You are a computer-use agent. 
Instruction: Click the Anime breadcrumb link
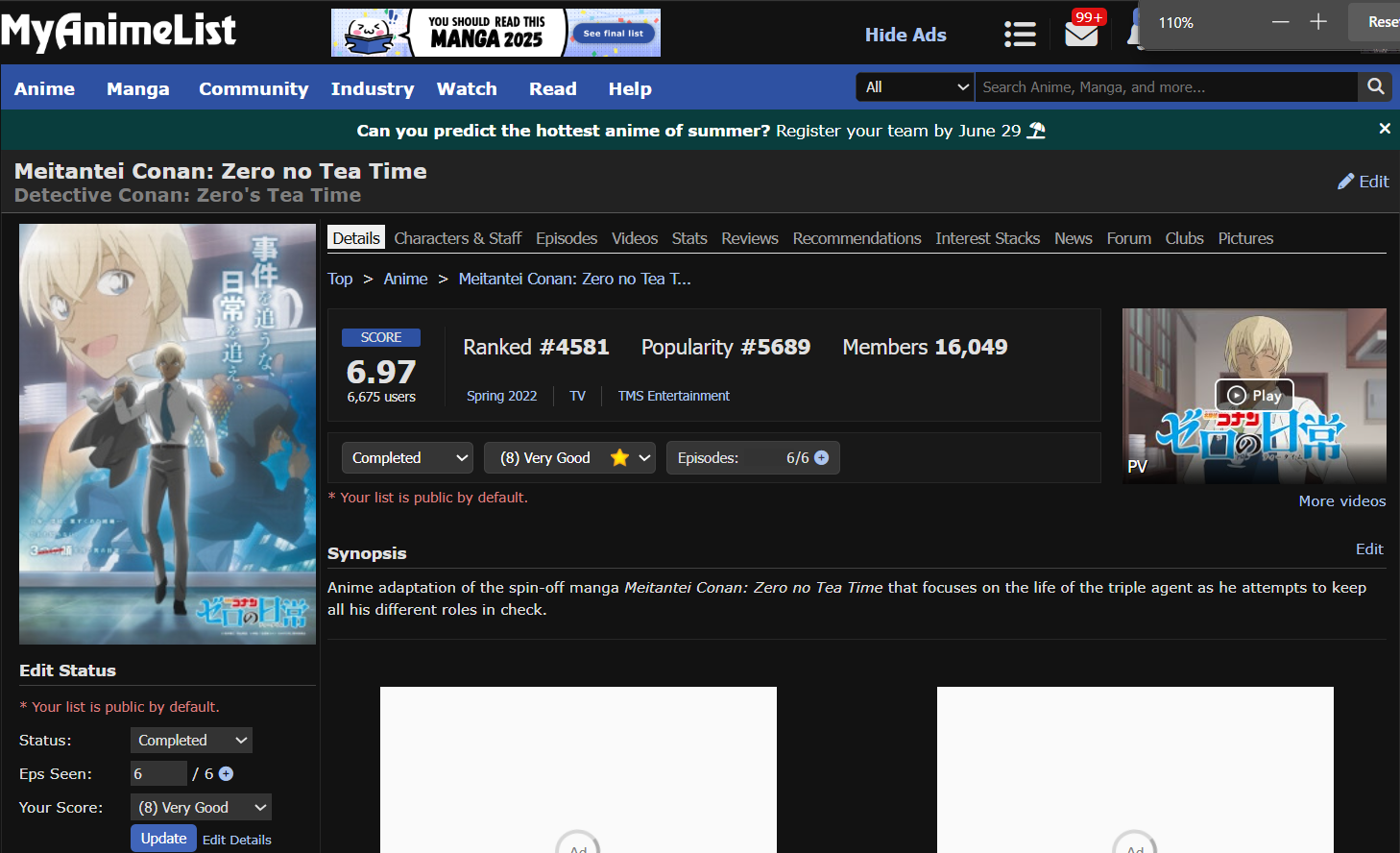tap(406, 279)
